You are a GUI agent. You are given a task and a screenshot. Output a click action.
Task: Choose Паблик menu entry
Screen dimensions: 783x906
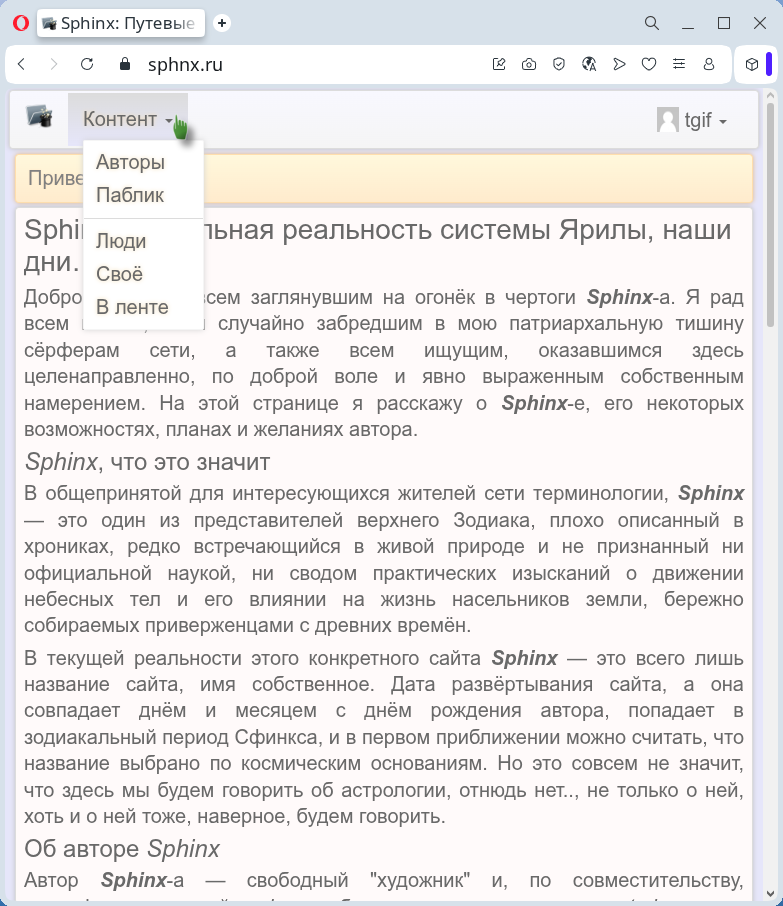pyautogui.click(x=130, y=195)
